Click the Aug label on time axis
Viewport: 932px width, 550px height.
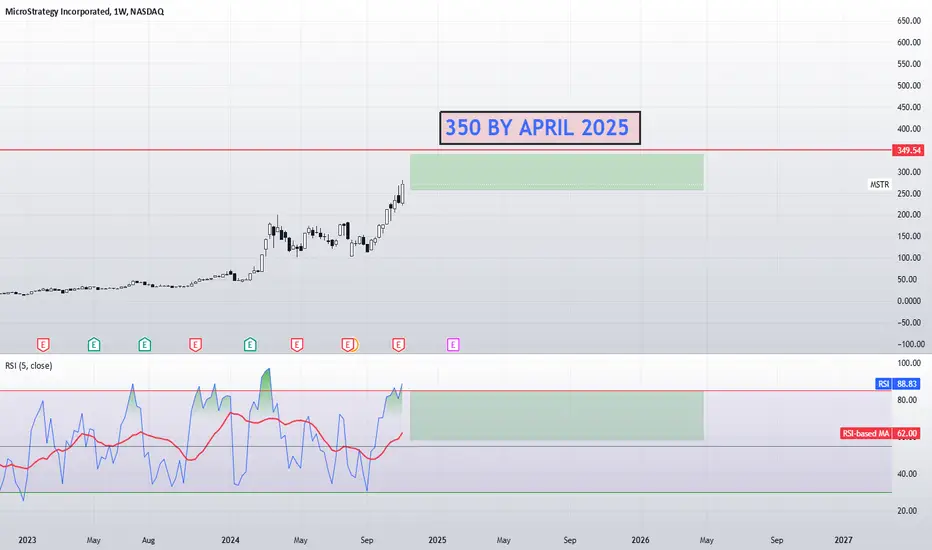(x=148, y=540)
